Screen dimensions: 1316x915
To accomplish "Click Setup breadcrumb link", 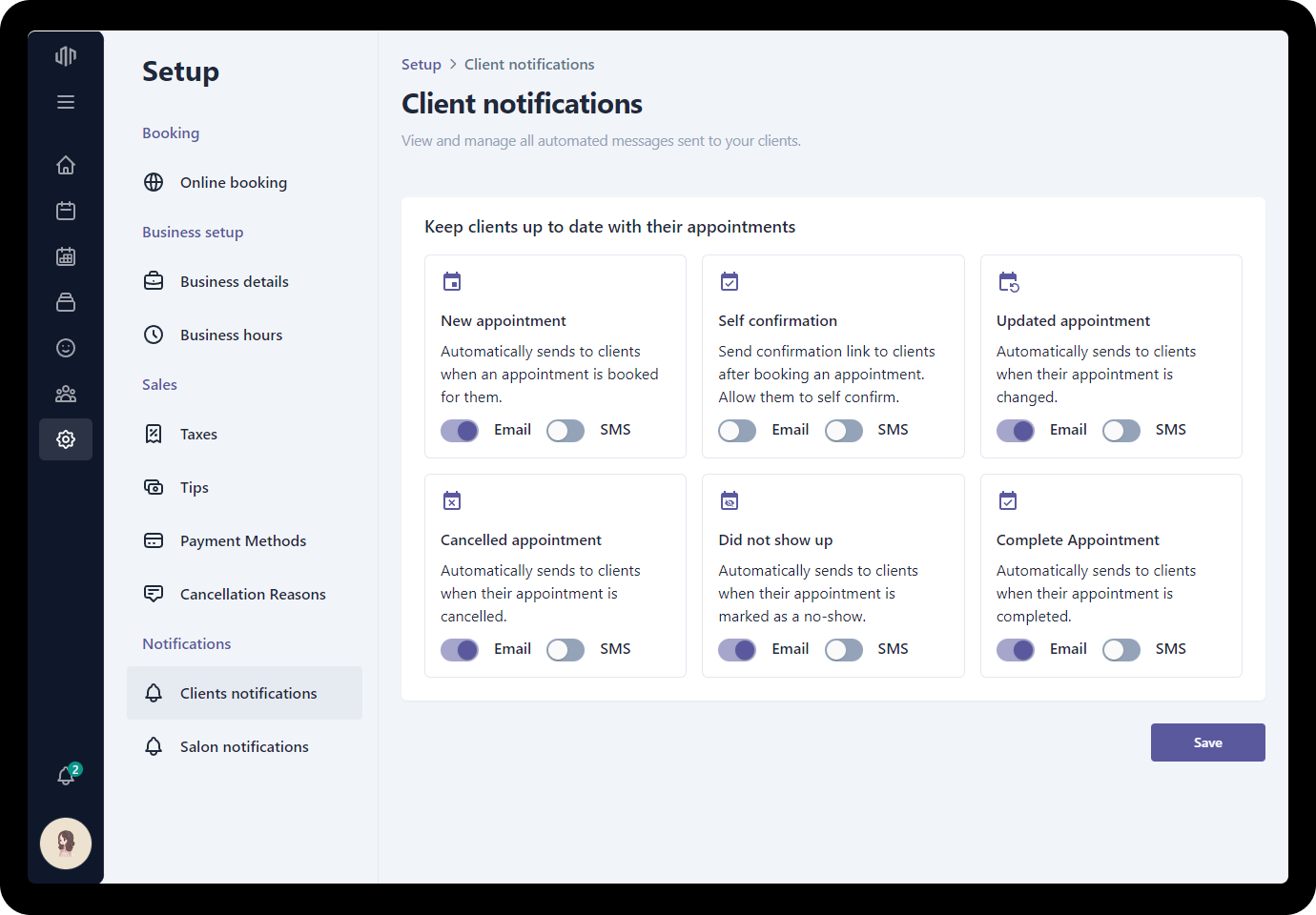I will pos(421,65).
